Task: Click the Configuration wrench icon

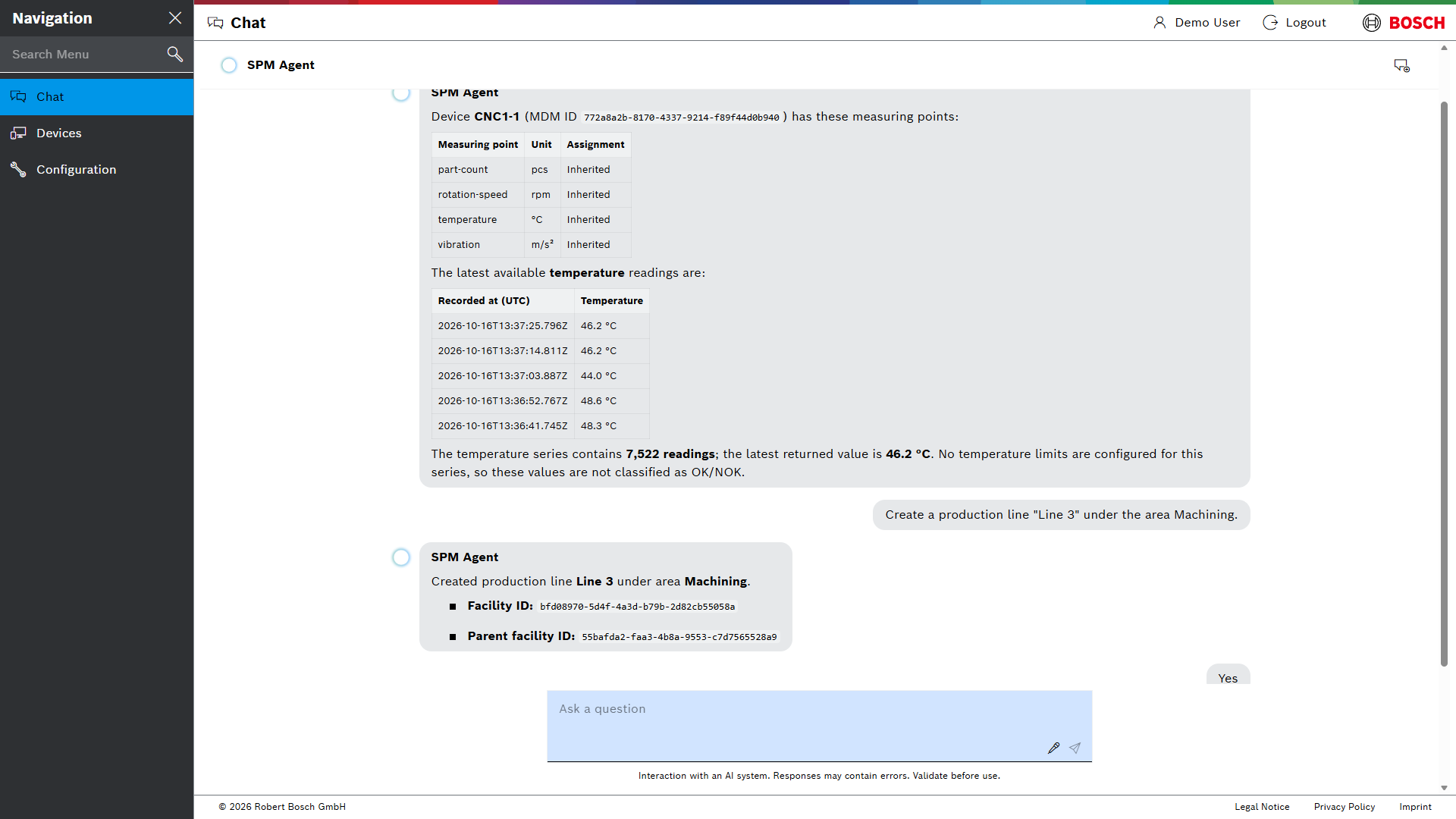Action: point(18,170)
